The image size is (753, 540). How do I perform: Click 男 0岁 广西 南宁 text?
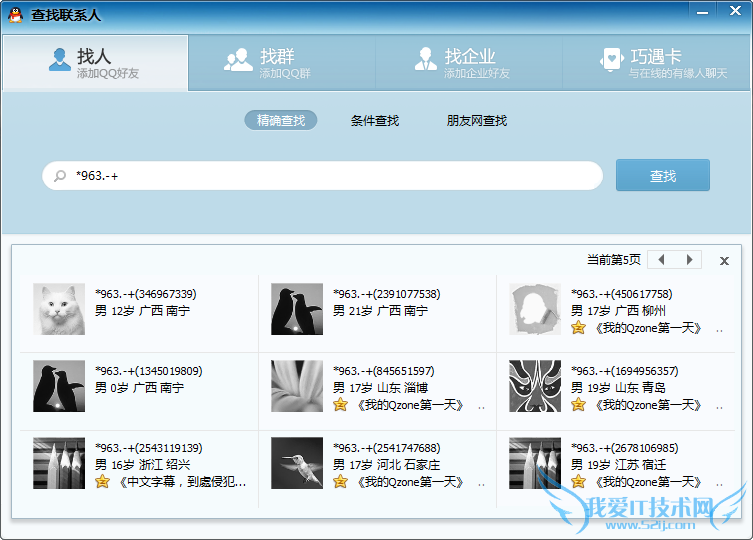(139, 388)
